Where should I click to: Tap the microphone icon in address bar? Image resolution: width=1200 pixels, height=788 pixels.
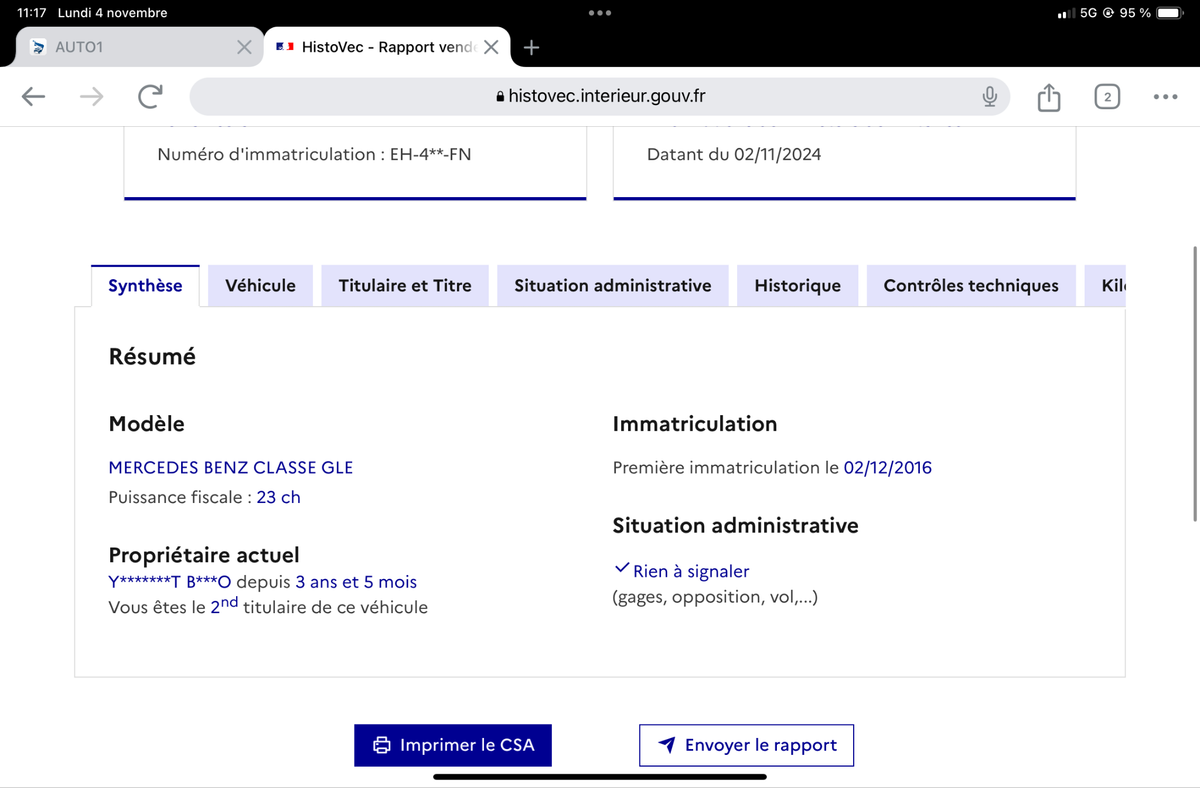(x=989, y=96)
